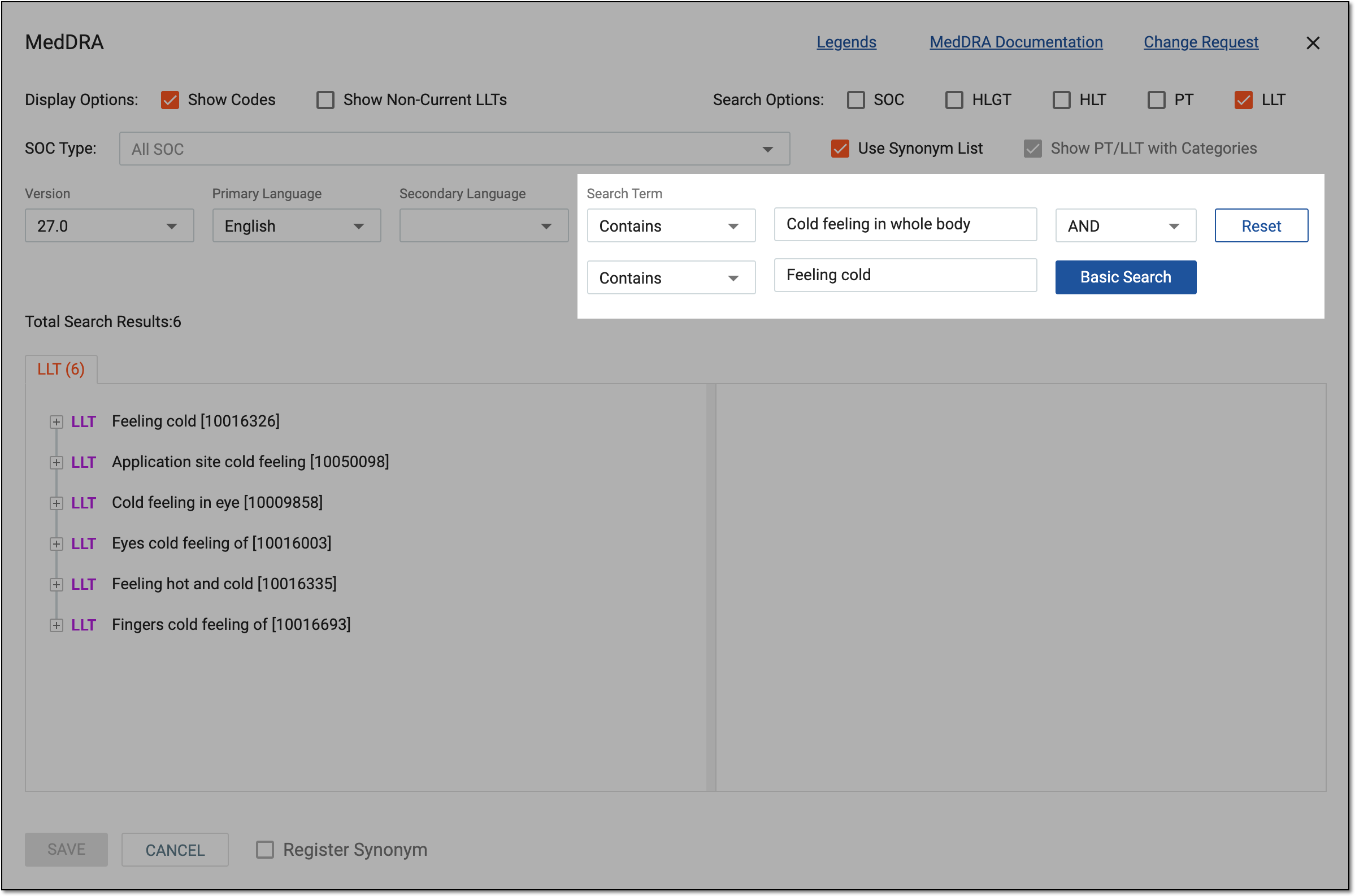Toggle the Show Codes checkbox
The width and height of the screenshot is (1355, 896).
point(170,100)
